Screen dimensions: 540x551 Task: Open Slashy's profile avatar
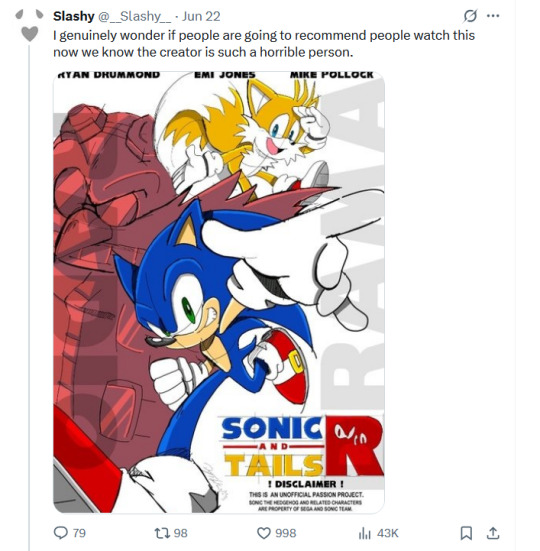(30, 25)
